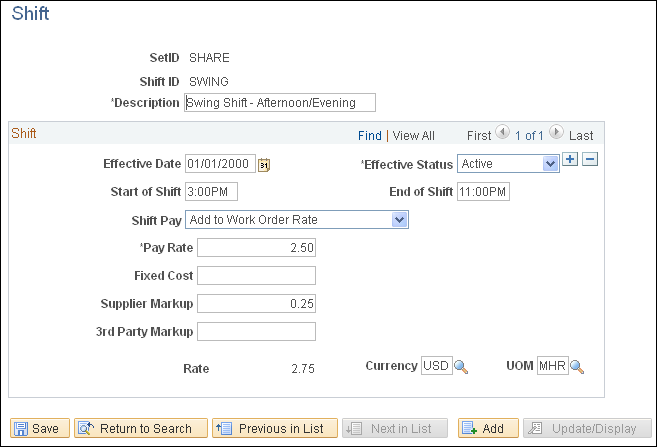
Task: Add a new effective-dated row with plus
Action: pos(570,159)
